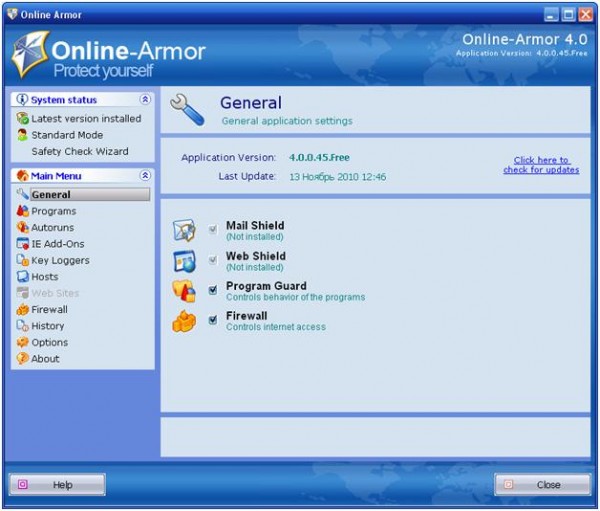Open the Programs menu item
Image resolution: width=600 pixels, height=511 pixels.
pos(54,211)
